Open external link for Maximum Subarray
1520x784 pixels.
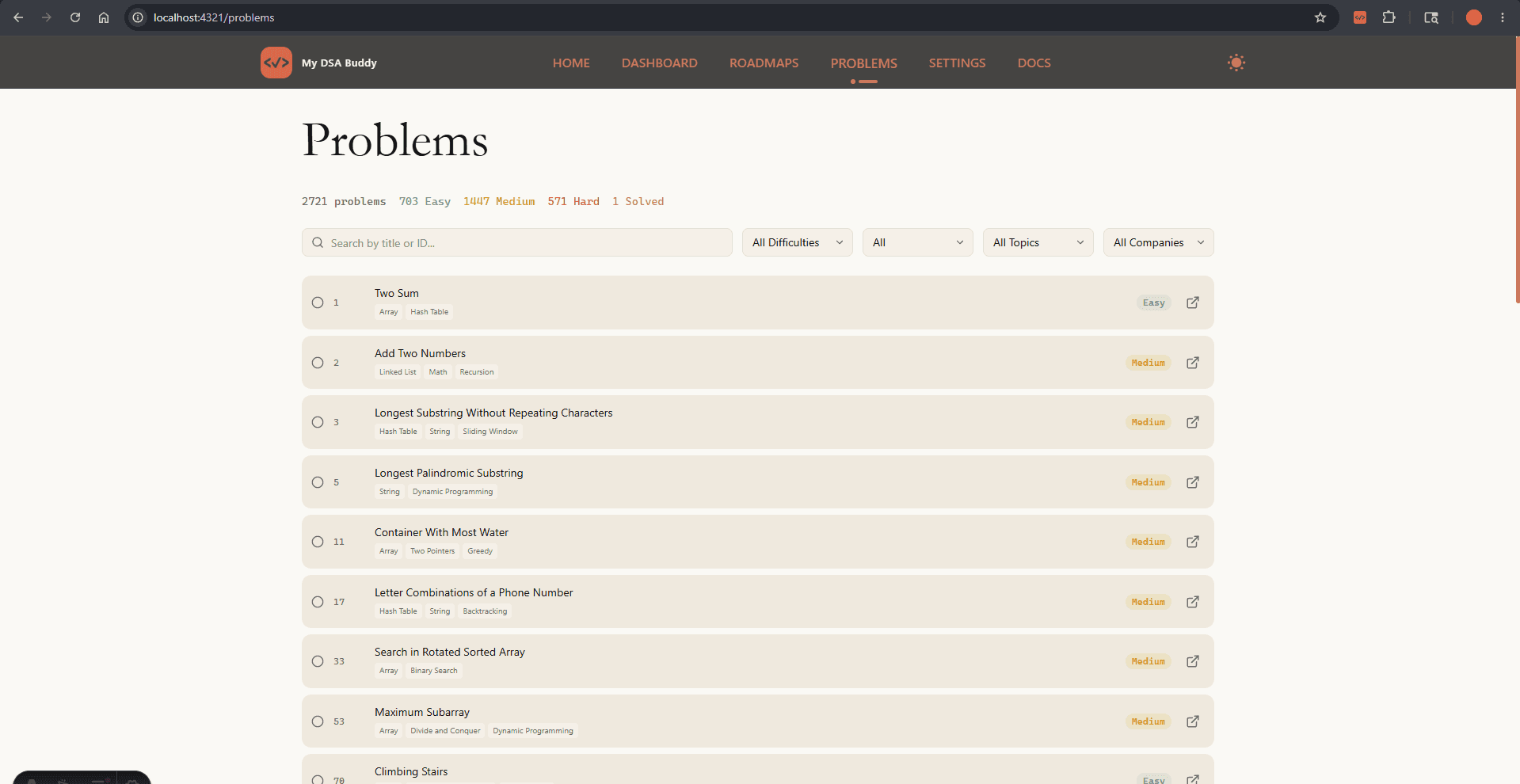pyautogui.click(x=1192, y=721)
